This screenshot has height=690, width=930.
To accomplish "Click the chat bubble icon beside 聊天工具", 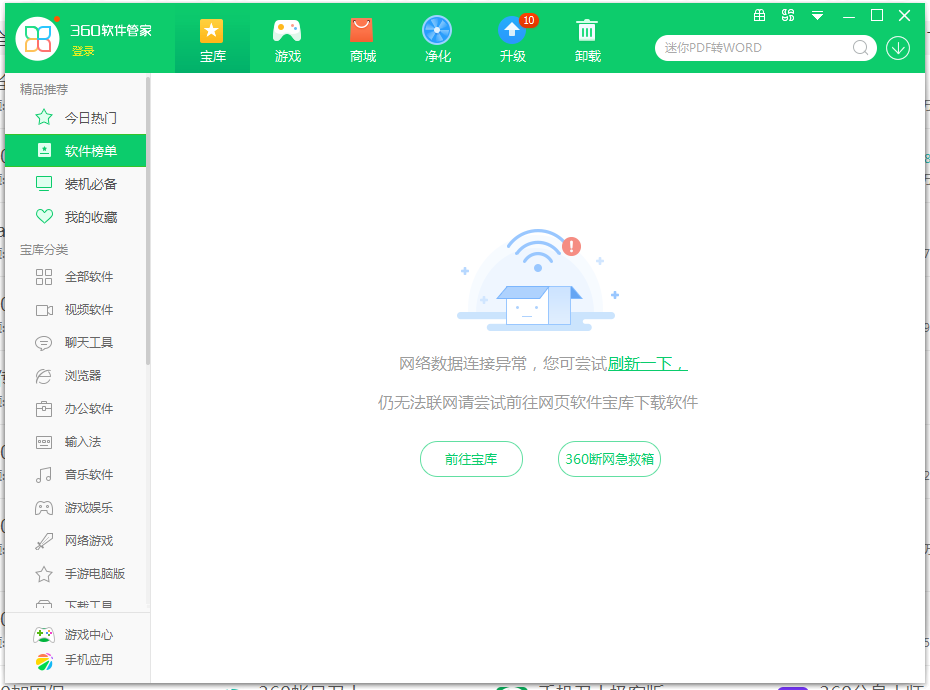I will tap(44, 343).
